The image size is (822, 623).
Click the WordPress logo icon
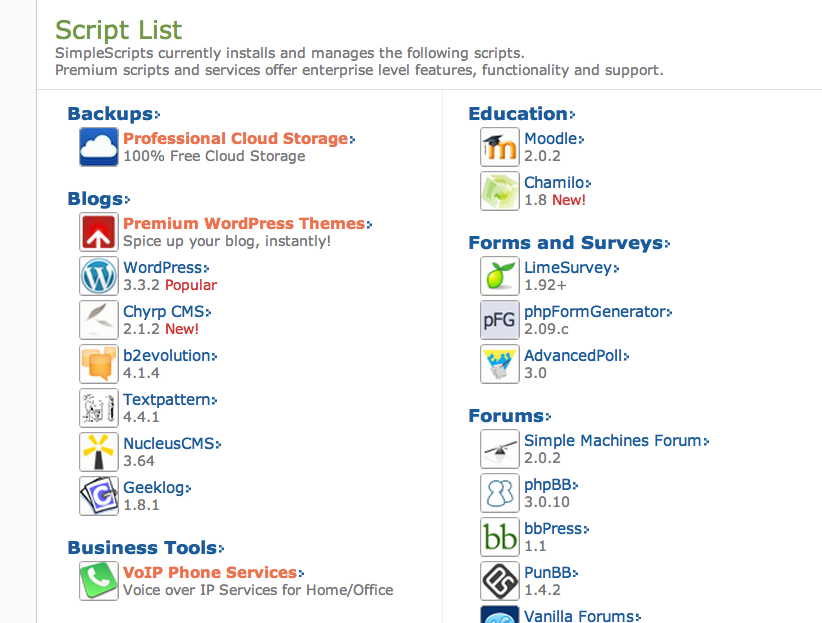(x=99, y=276)
